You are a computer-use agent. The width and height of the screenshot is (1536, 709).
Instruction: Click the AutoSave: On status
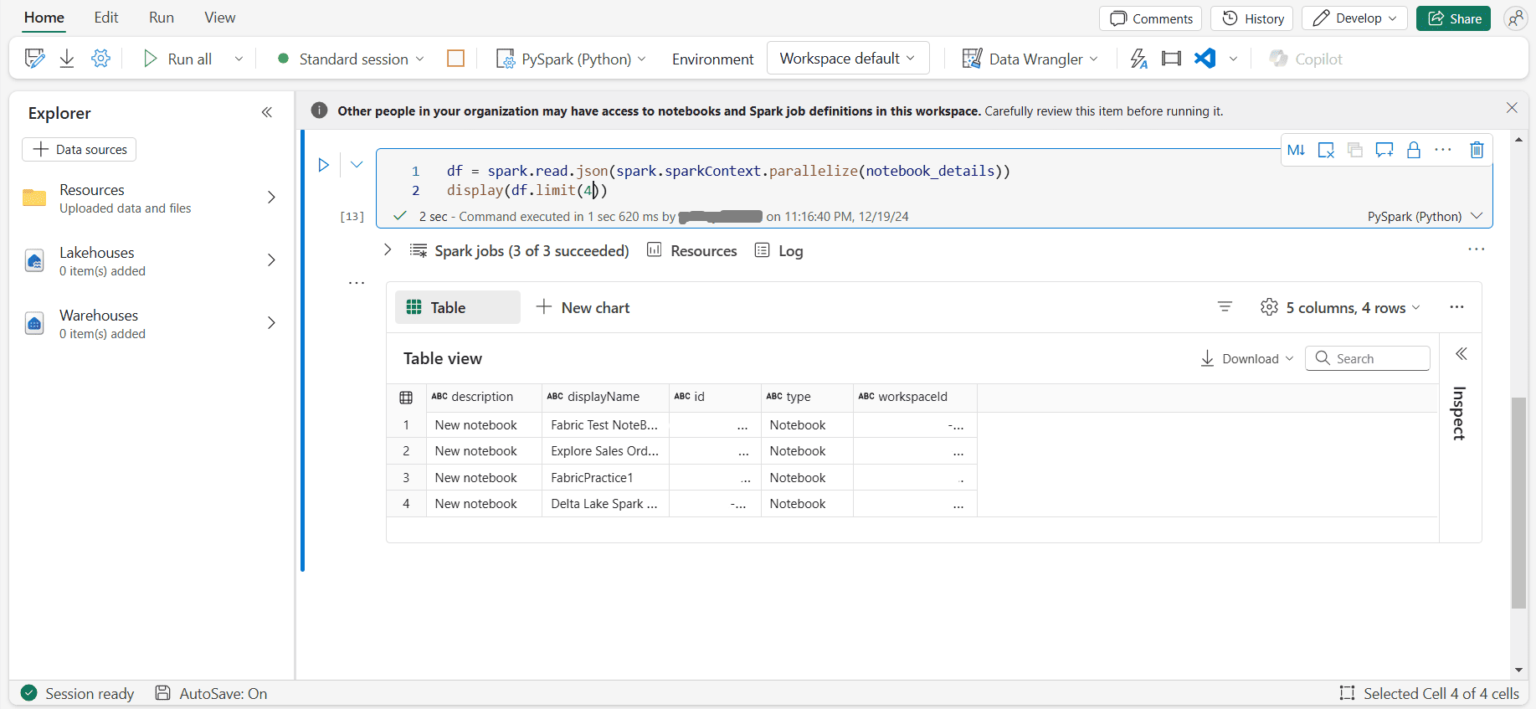coord(211,693)
